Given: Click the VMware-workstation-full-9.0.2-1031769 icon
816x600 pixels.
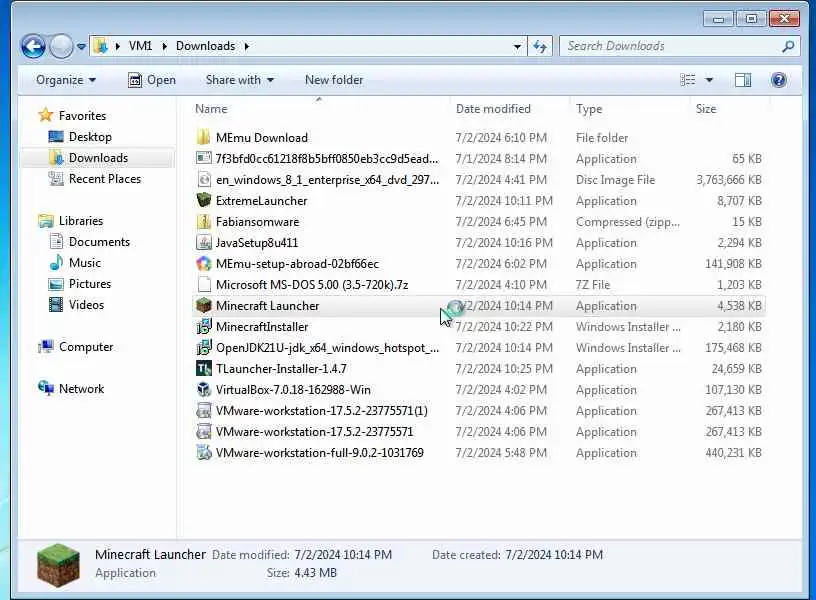Looking at the screenshot, I should tap(203, 453).
